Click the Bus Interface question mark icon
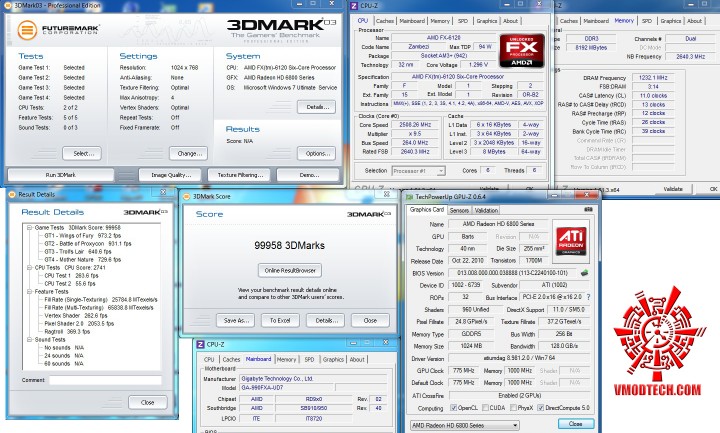The height and width of the screenshot is (433, 720). pyautogui.click(x=588, y=297)
